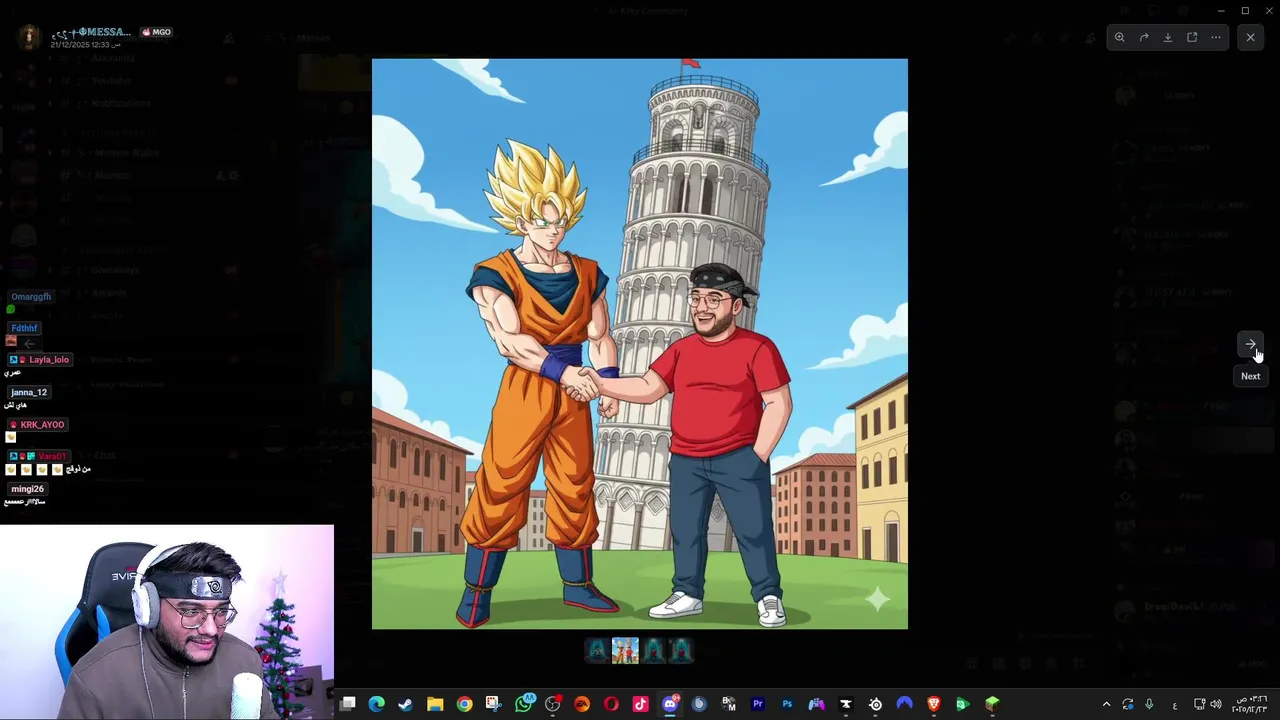The height and width of the screenshot is (720, 1280).
Task: Forward the image with the arrow icon
Action: pos(1144,37)
